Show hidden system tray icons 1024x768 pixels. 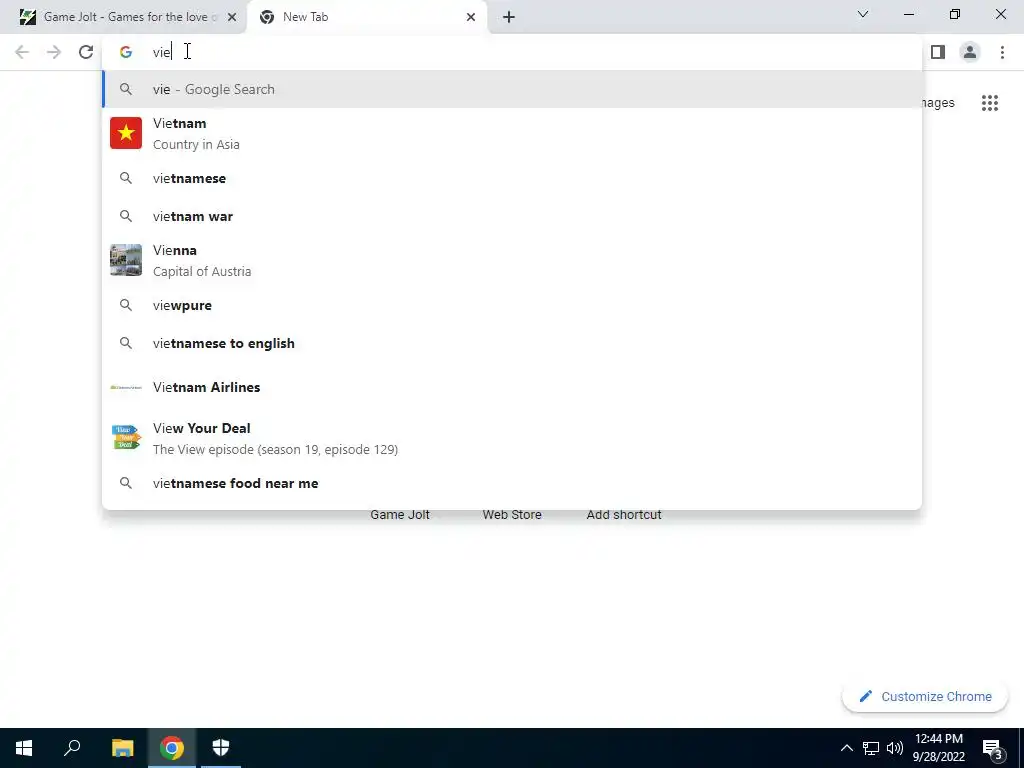(846, 748)
